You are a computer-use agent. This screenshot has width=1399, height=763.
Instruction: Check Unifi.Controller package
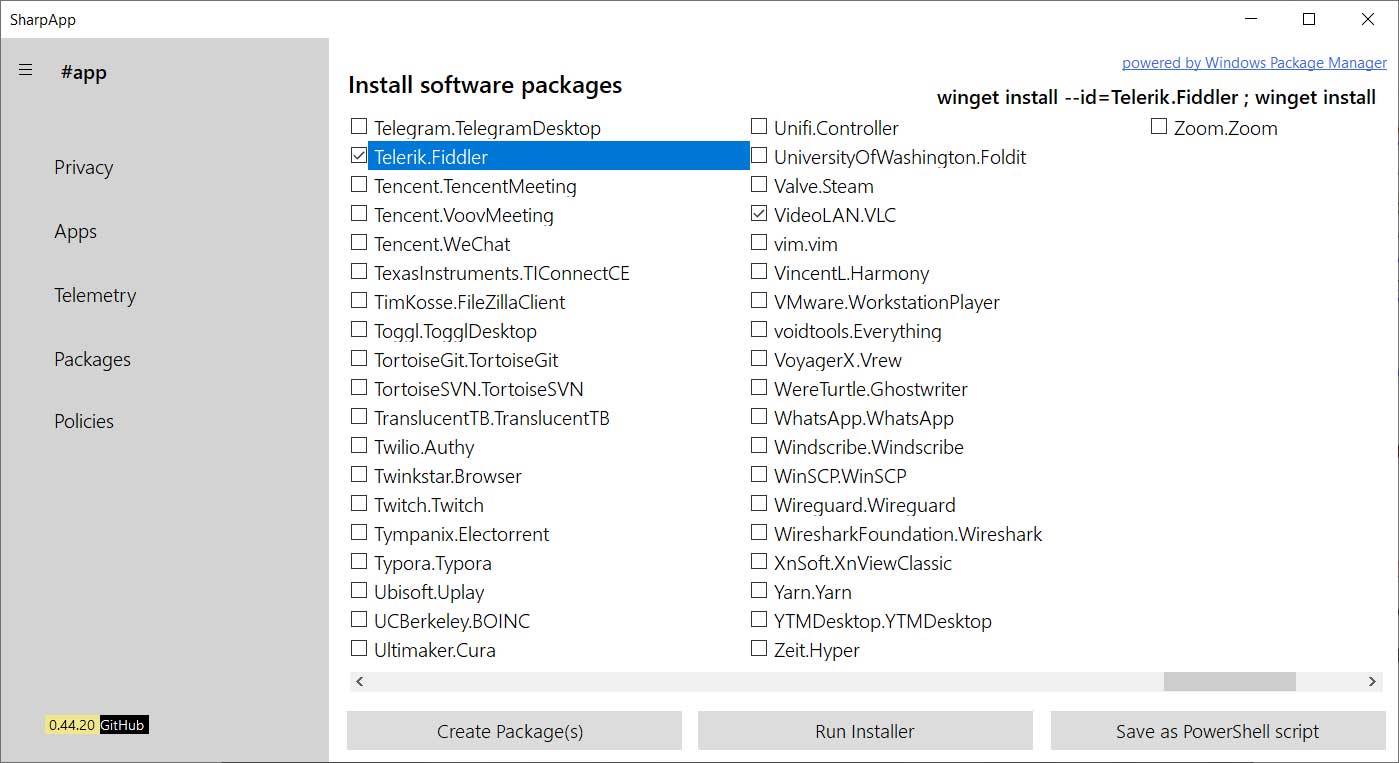[x=758, y=127]
